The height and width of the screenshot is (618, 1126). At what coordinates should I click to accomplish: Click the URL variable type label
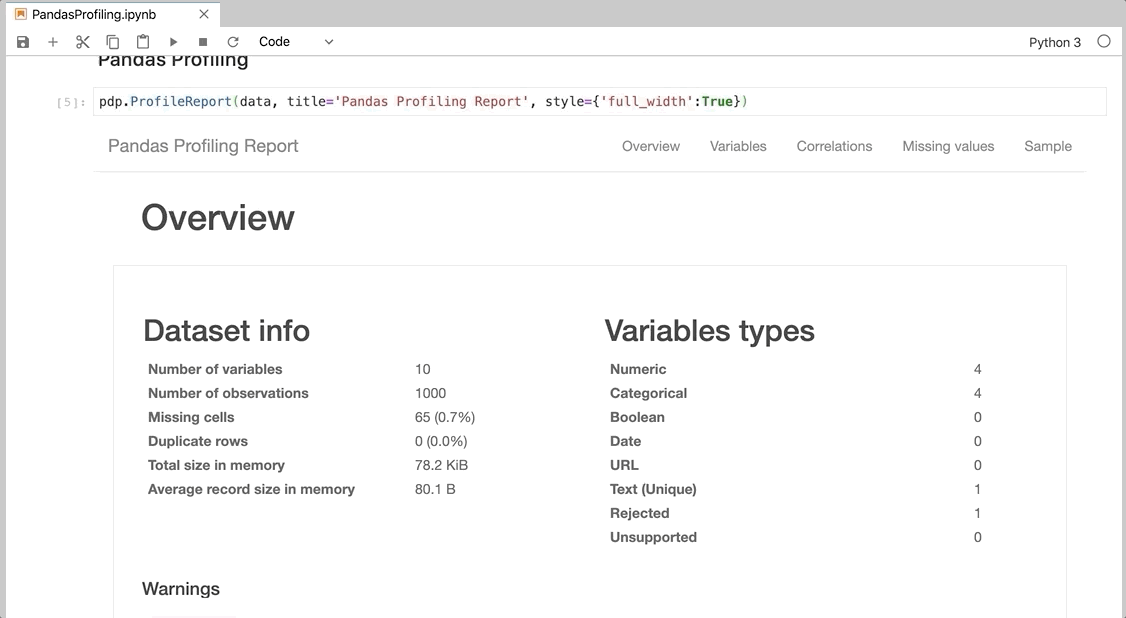coord(624,465)
